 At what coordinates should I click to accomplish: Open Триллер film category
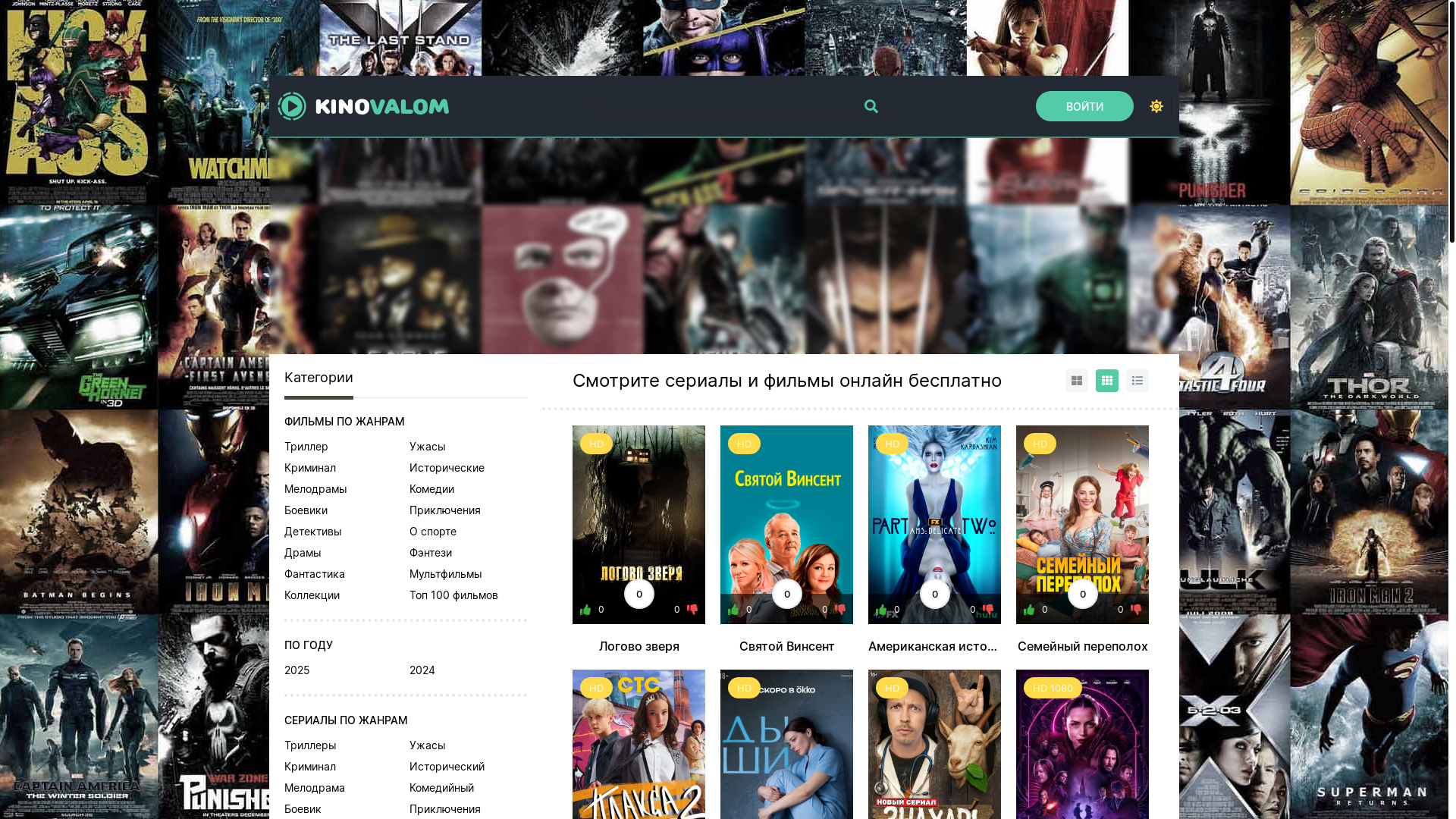pos(306,447)
